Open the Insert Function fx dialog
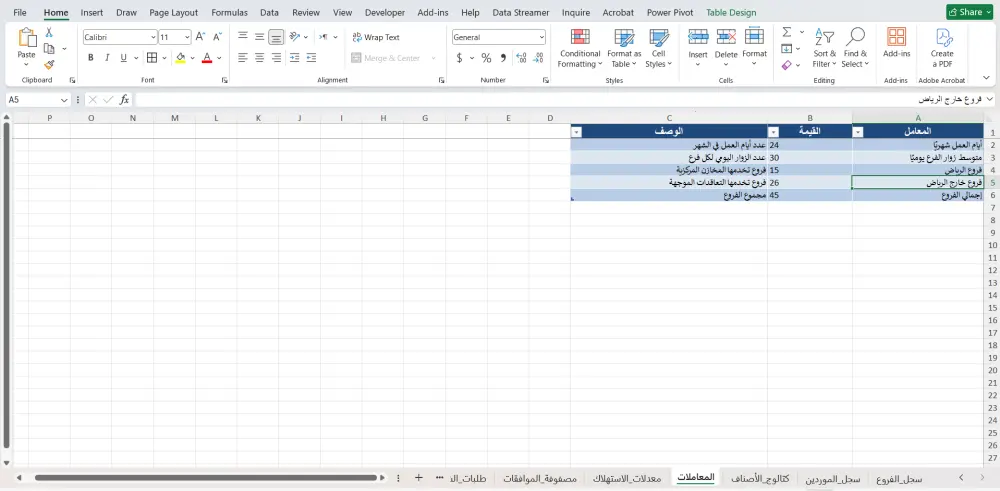The image size is (1000, 491). click(x=124, y=99)
